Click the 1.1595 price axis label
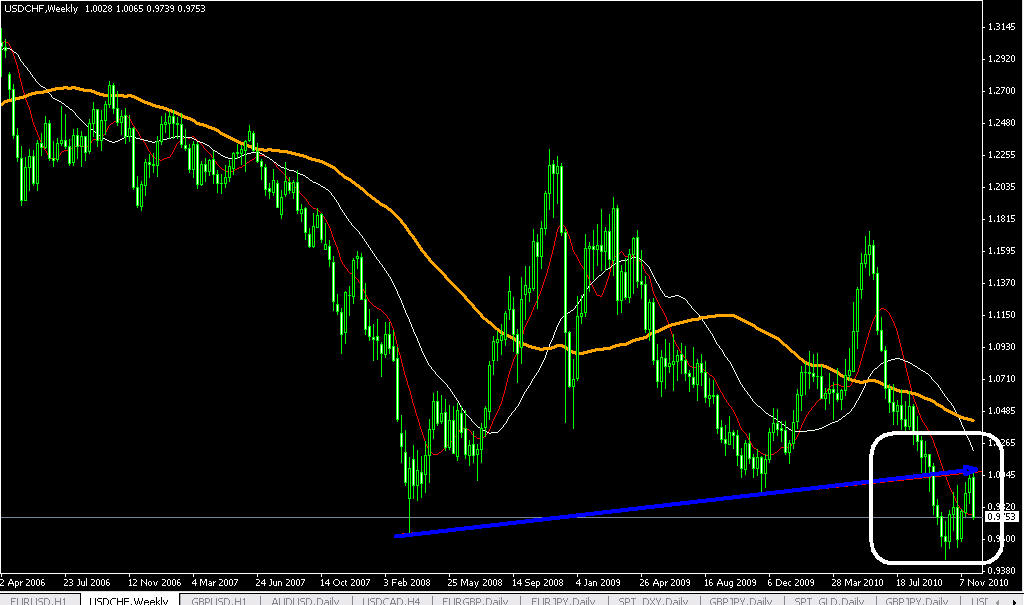Screen dimensions: 1024x605 click(1000, 251)
